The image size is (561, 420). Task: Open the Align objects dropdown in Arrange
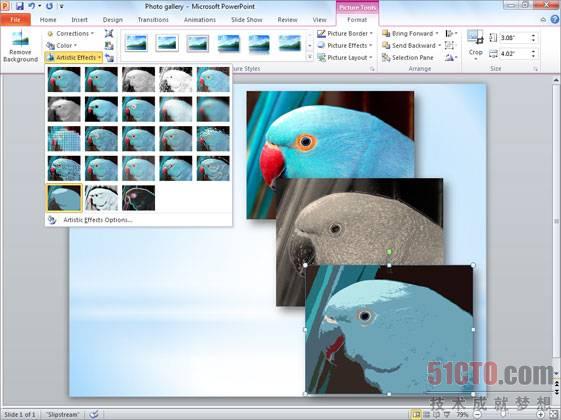[451, 34]
